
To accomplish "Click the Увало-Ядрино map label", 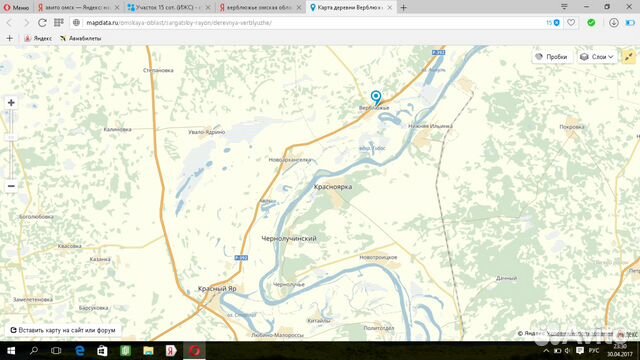I will (207, 132).
